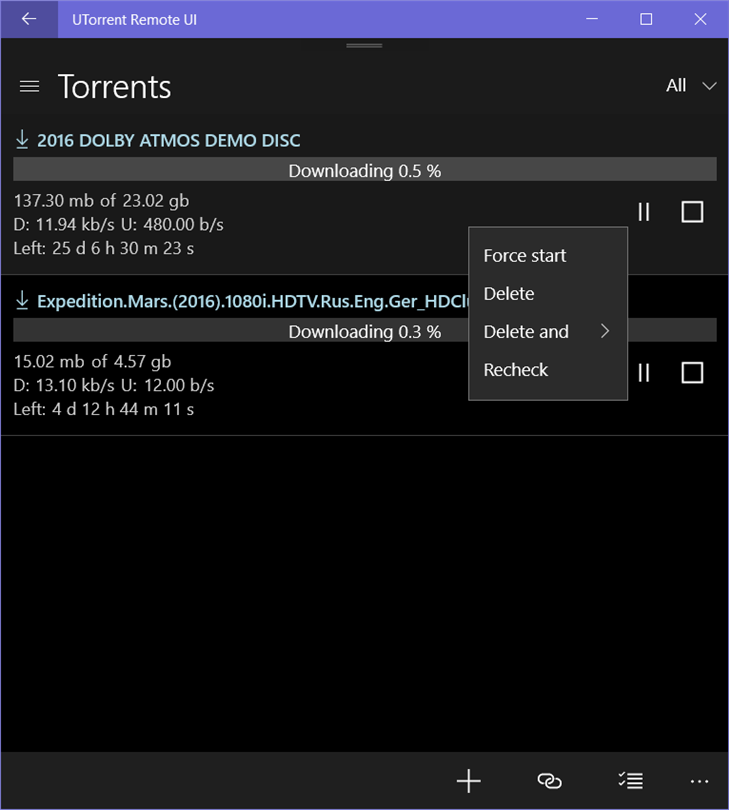Open the Expedition.Mars.(2016) torrent title
The width and height of the screenshot is (729, 810).
tap(253, 301)
